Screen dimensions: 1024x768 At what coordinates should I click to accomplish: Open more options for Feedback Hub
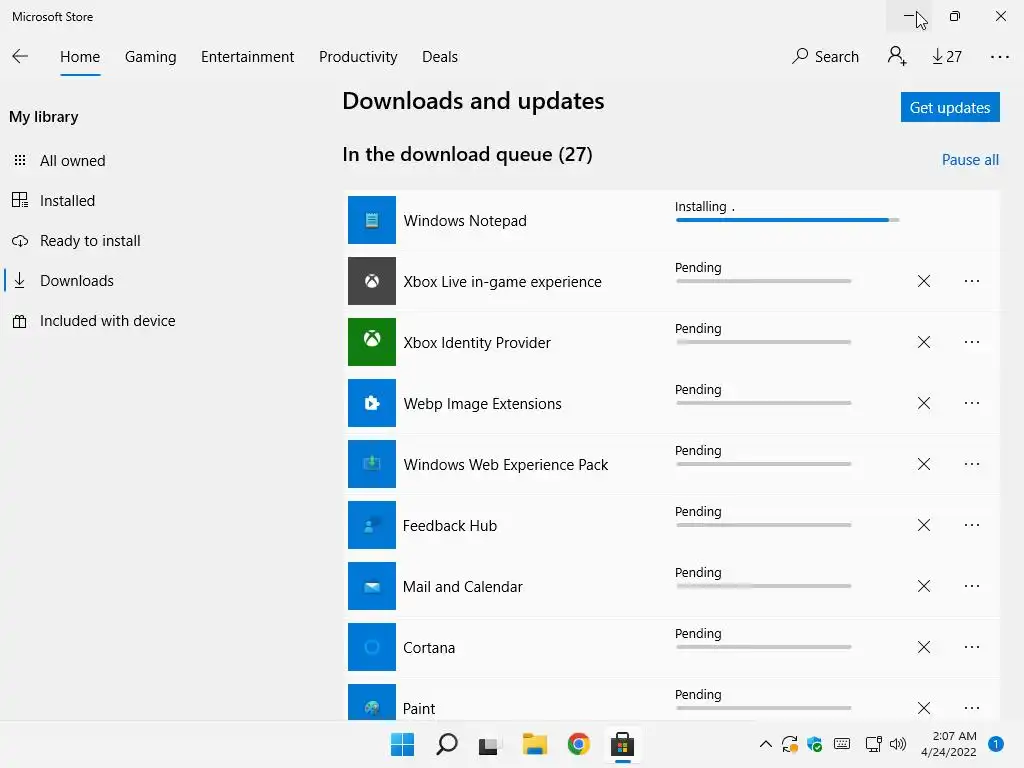click(x=972, y=525)
